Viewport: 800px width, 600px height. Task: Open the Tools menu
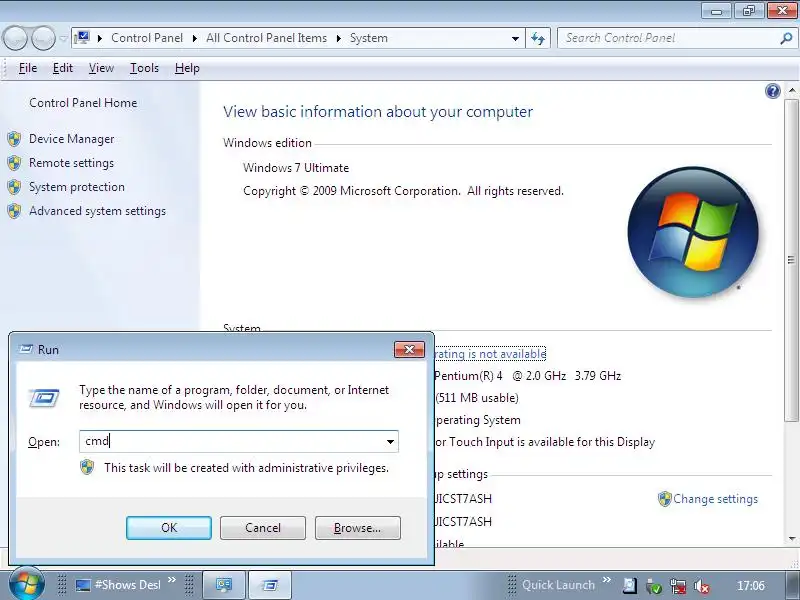point(144,68)
